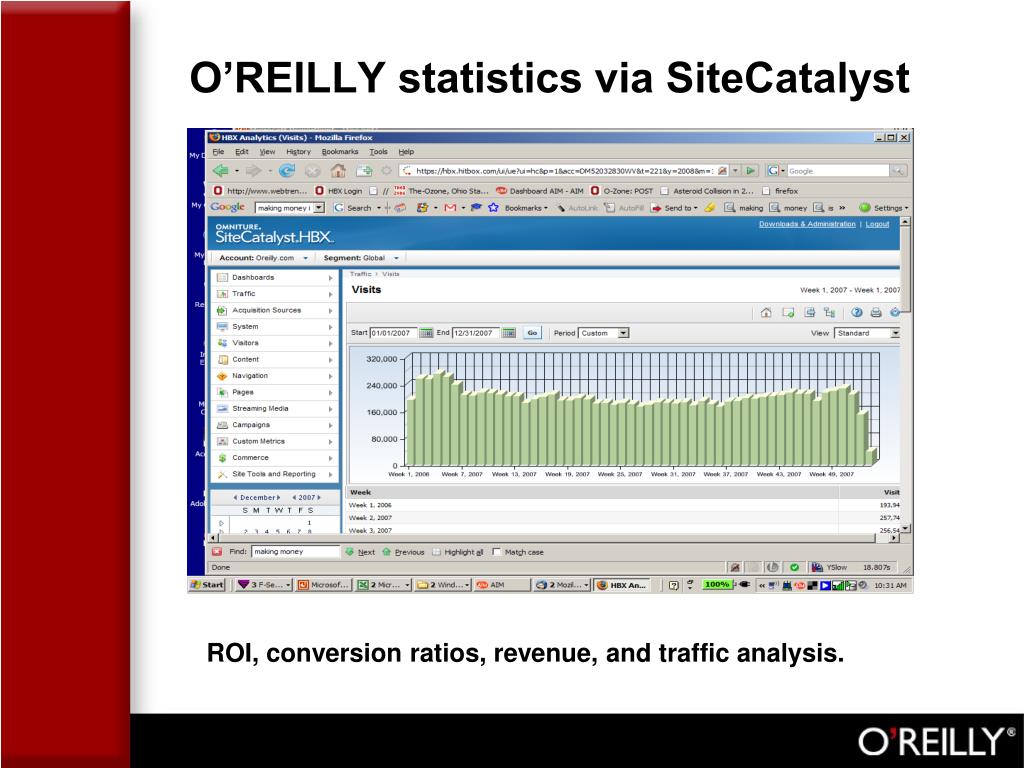Open Acquisition Sources in side menu
The width and height of the screenshot is (1024, 768).
point(275,310)
